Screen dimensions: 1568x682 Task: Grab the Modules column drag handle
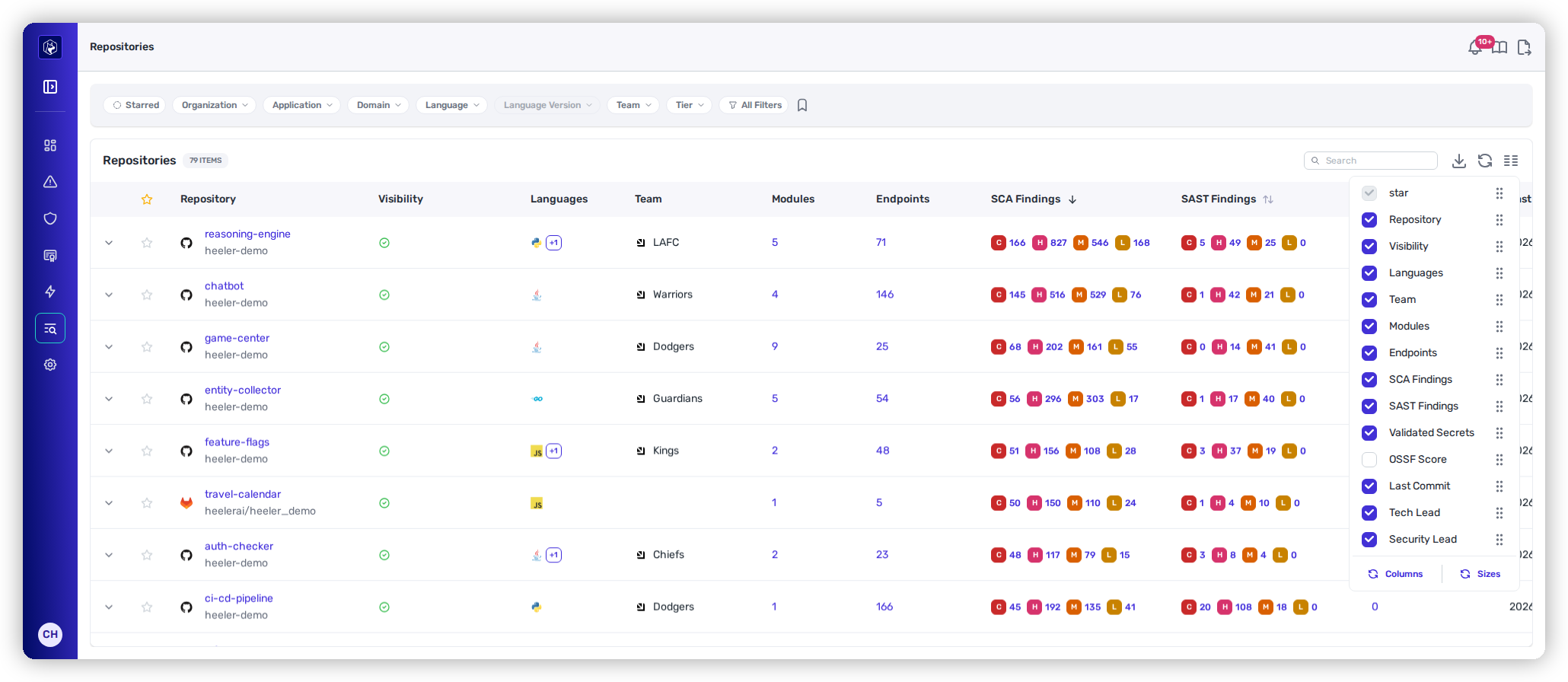[1499, 327]
